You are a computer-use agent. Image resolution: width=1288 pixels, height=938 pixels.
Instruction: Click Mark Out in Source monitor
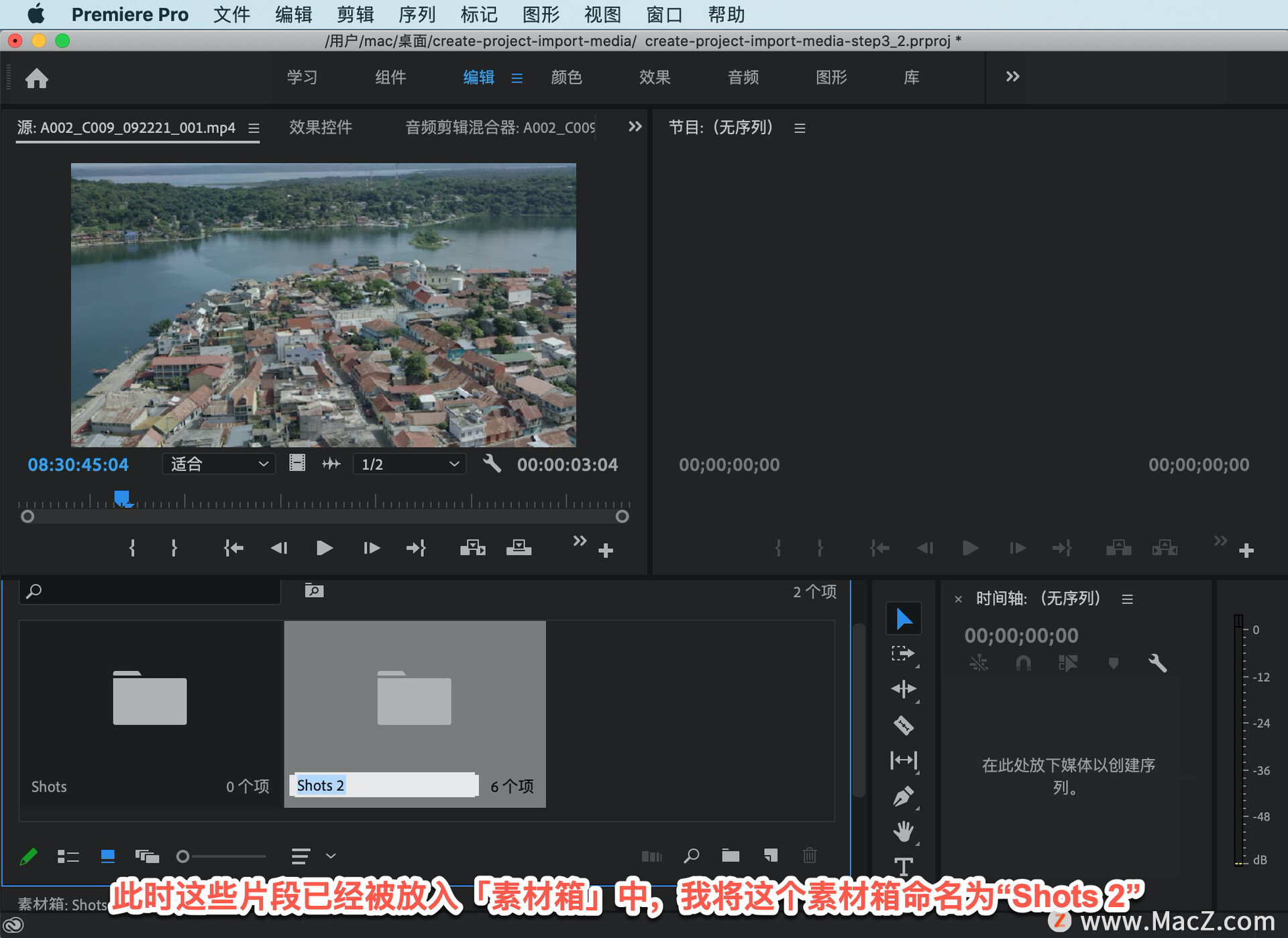[174, 548]
